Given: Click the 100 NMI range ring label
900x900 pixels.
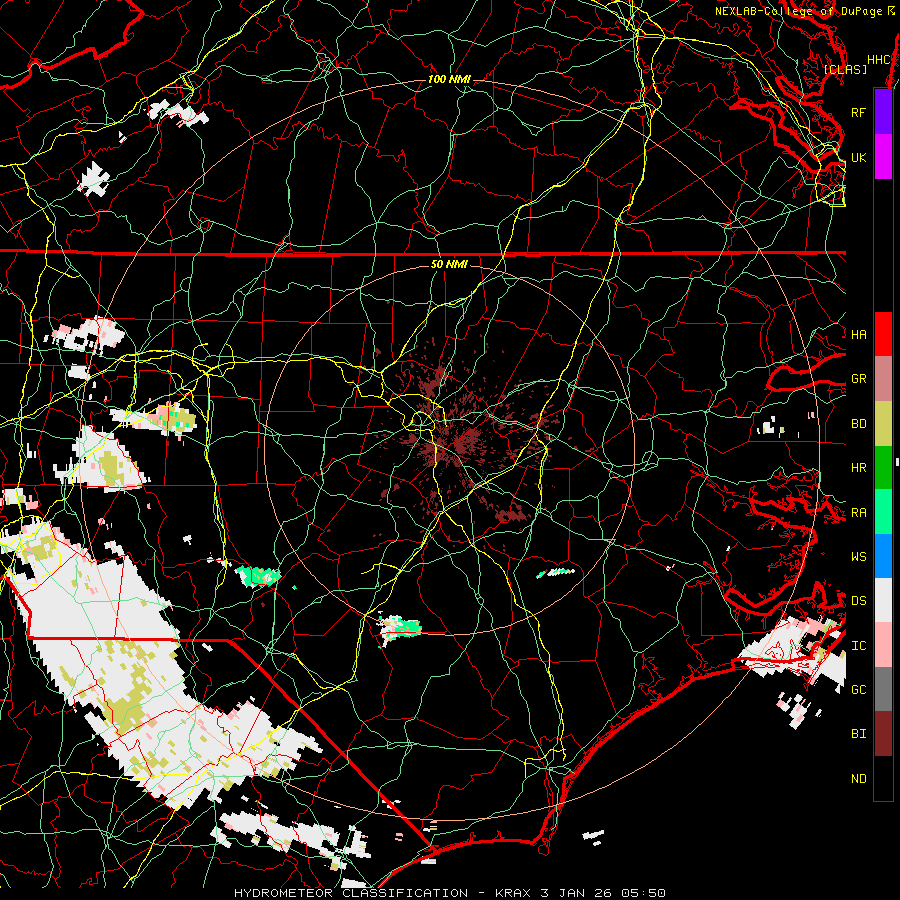Looking at the screenshot, I should click(449, 79).
